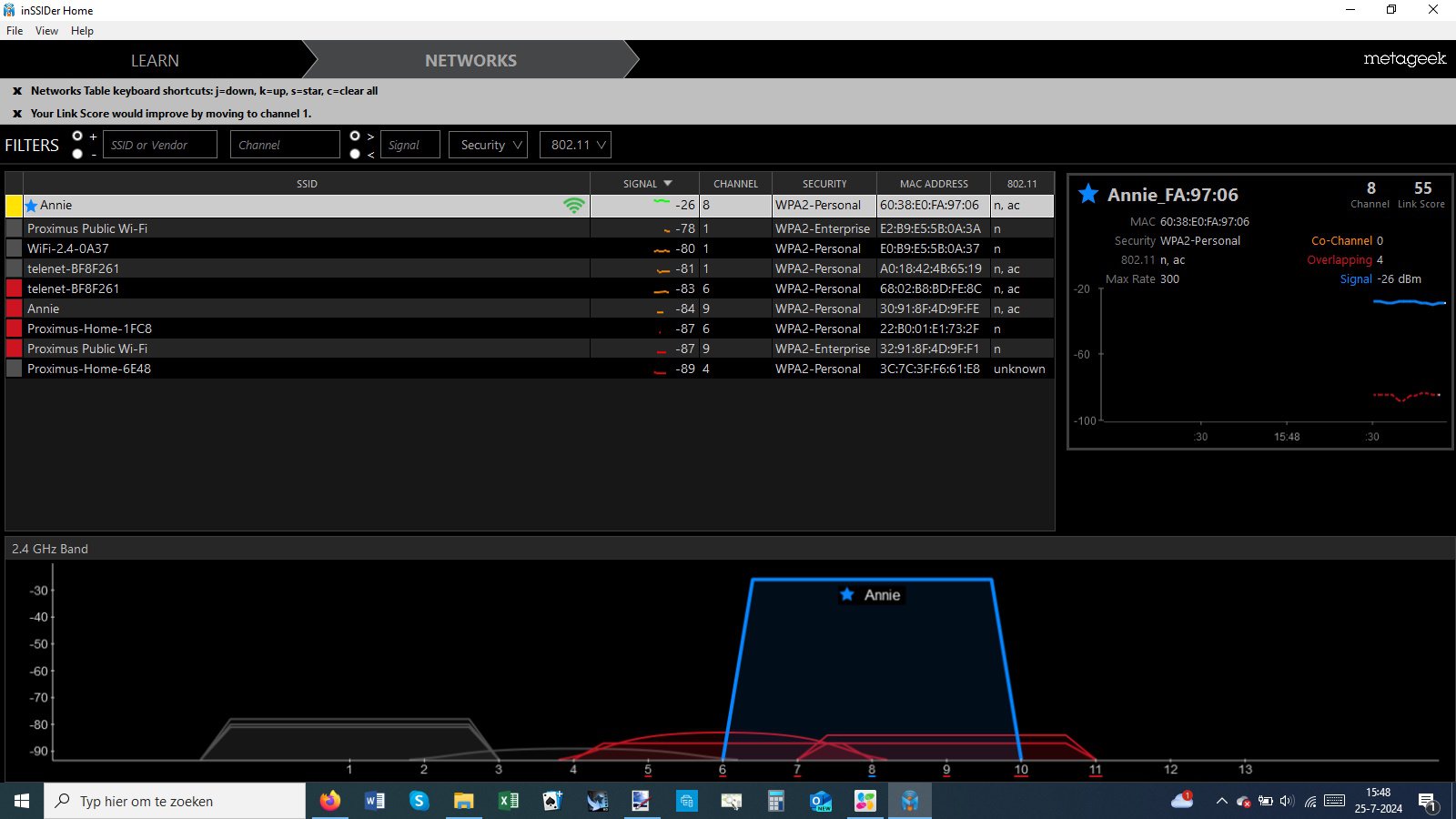Viewport: 1456px width, 819px height.
Task: Open the Windows Start menu
Action: [x=22, y=801]
